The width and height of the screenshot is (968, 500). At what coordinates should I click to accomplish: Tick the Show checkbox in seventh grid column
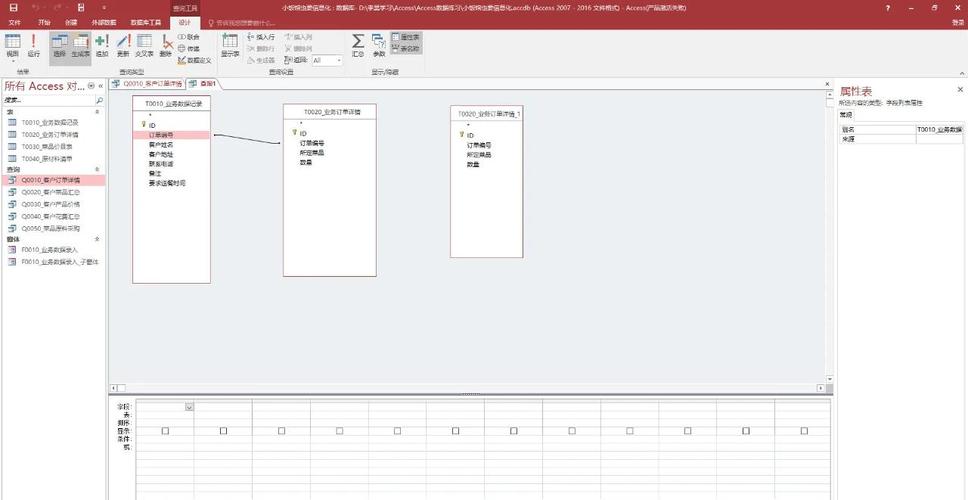coord(514,431)
